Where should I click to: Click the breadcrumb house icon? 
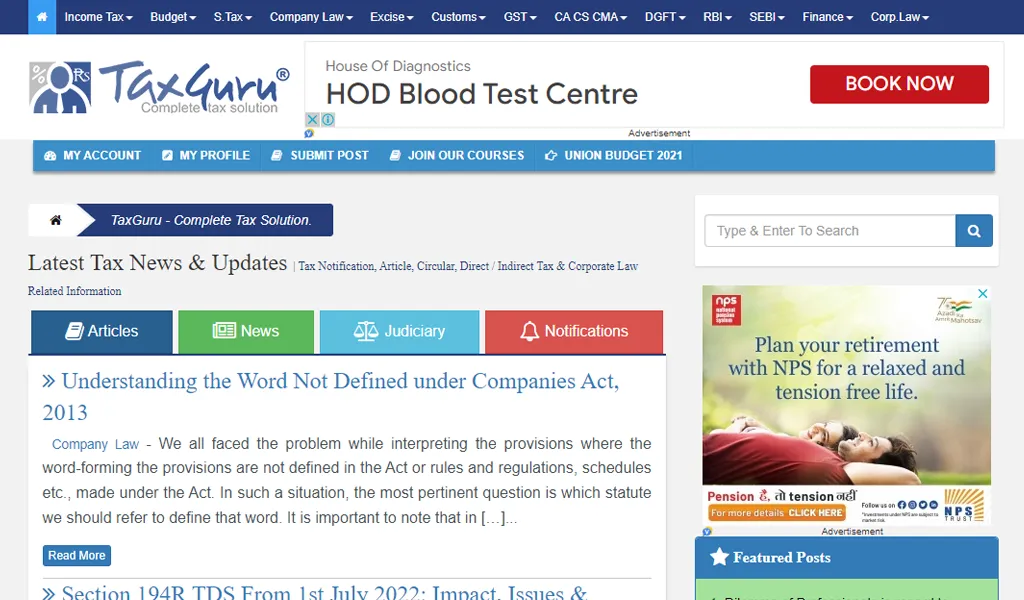tap(56, 220)
